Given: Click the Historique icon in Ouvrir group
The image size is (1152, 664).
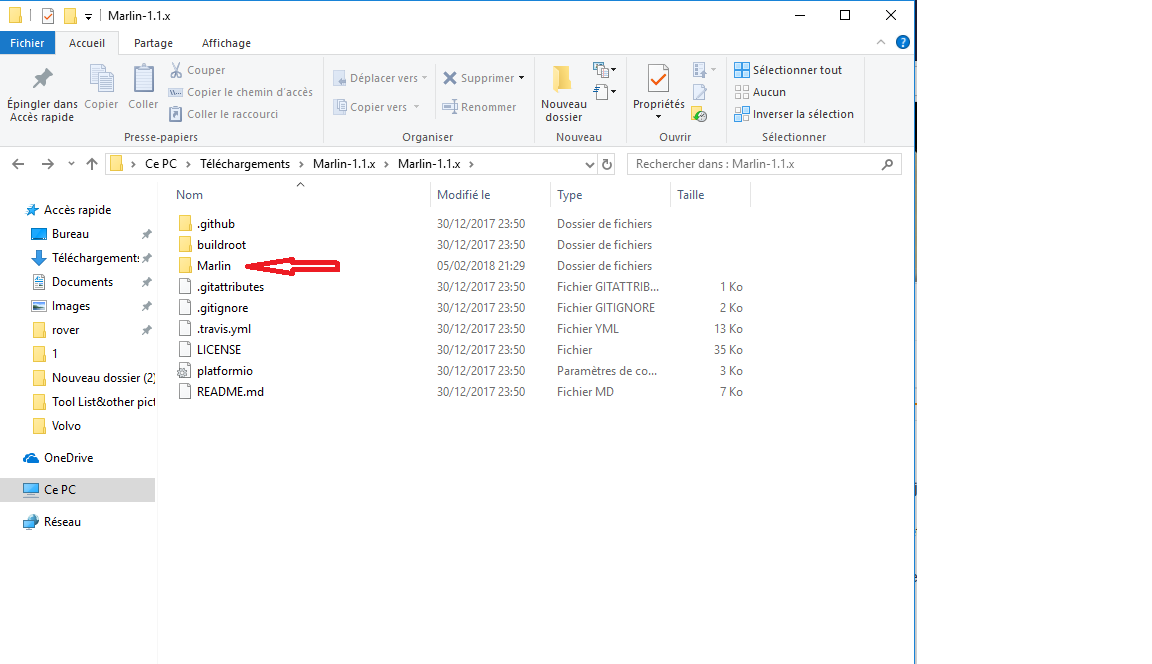Looking at the screenshot, I should 699,115.
